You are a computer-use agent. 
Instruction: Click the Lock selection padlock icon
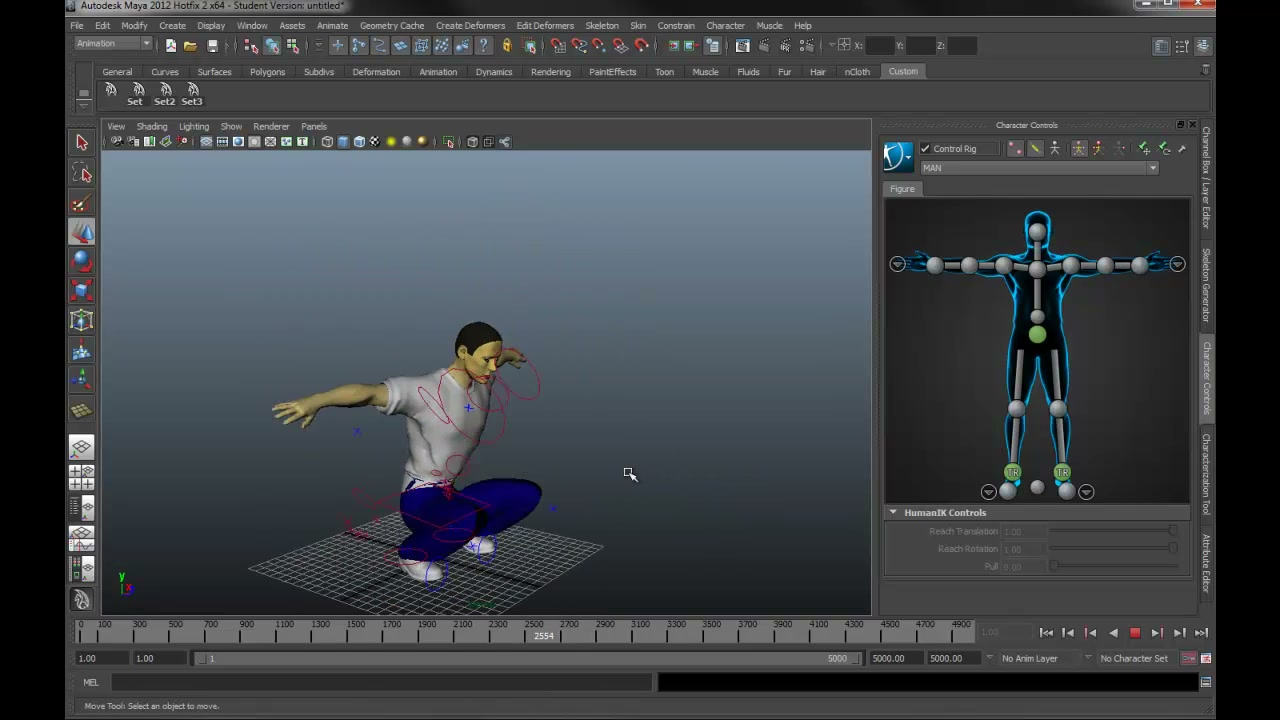tap(507, 46)
